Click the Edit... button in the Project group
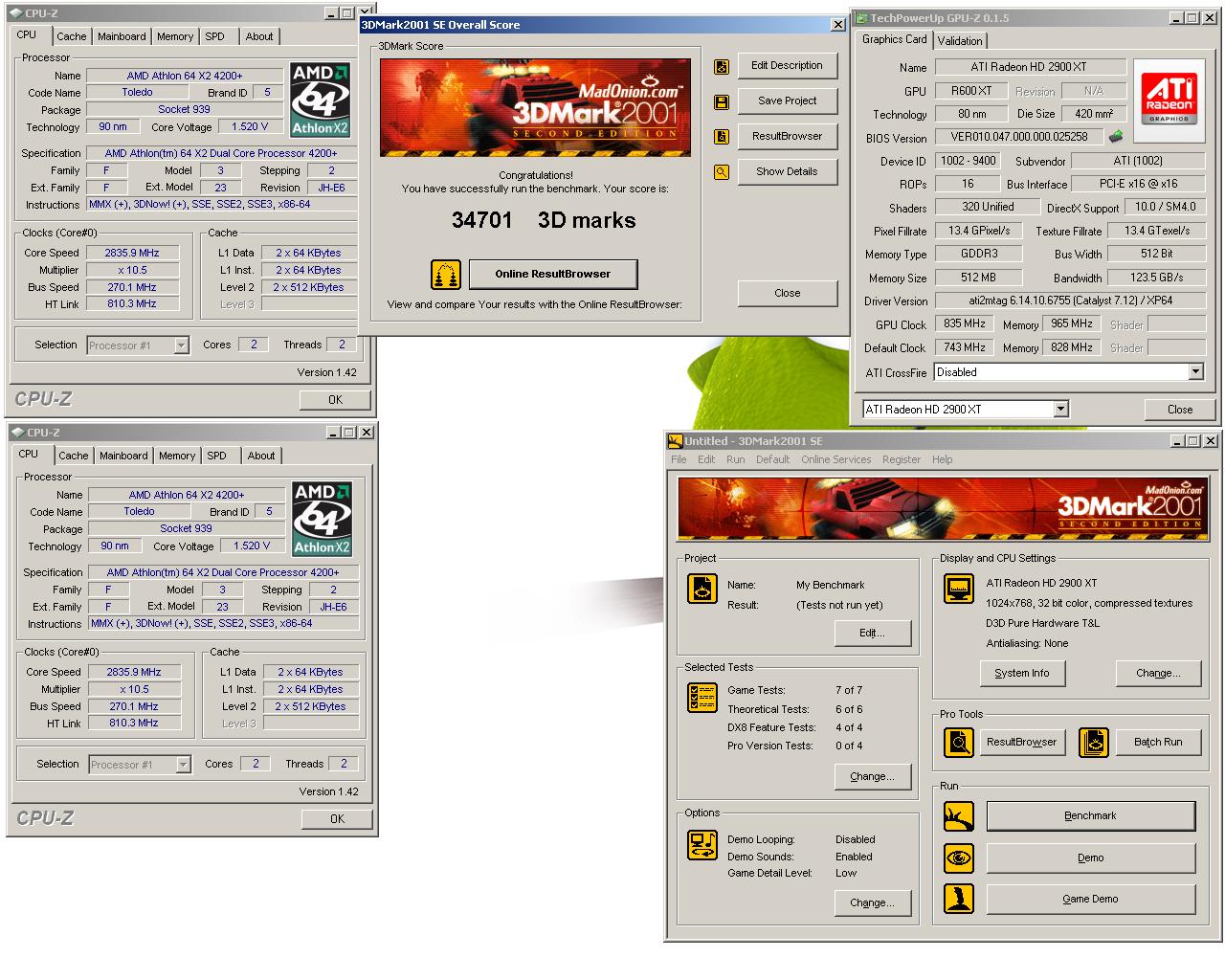The width and height of the screenshot is (1225, 980). point(872,634)
